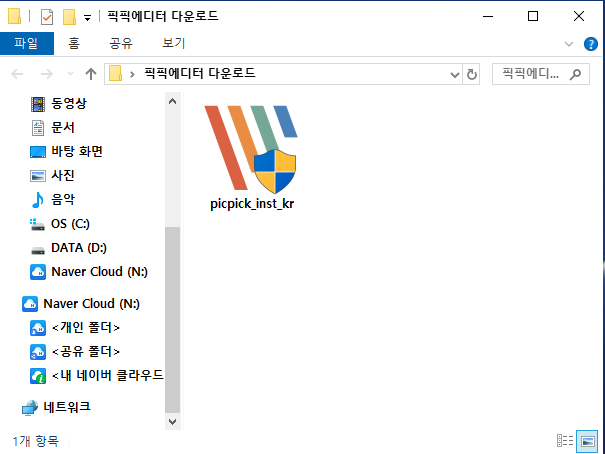Image resolution: width=605 pixels, height=454 pixels.
Task: Open the recent locations dropdown arrow
Action: click(70, 73)
